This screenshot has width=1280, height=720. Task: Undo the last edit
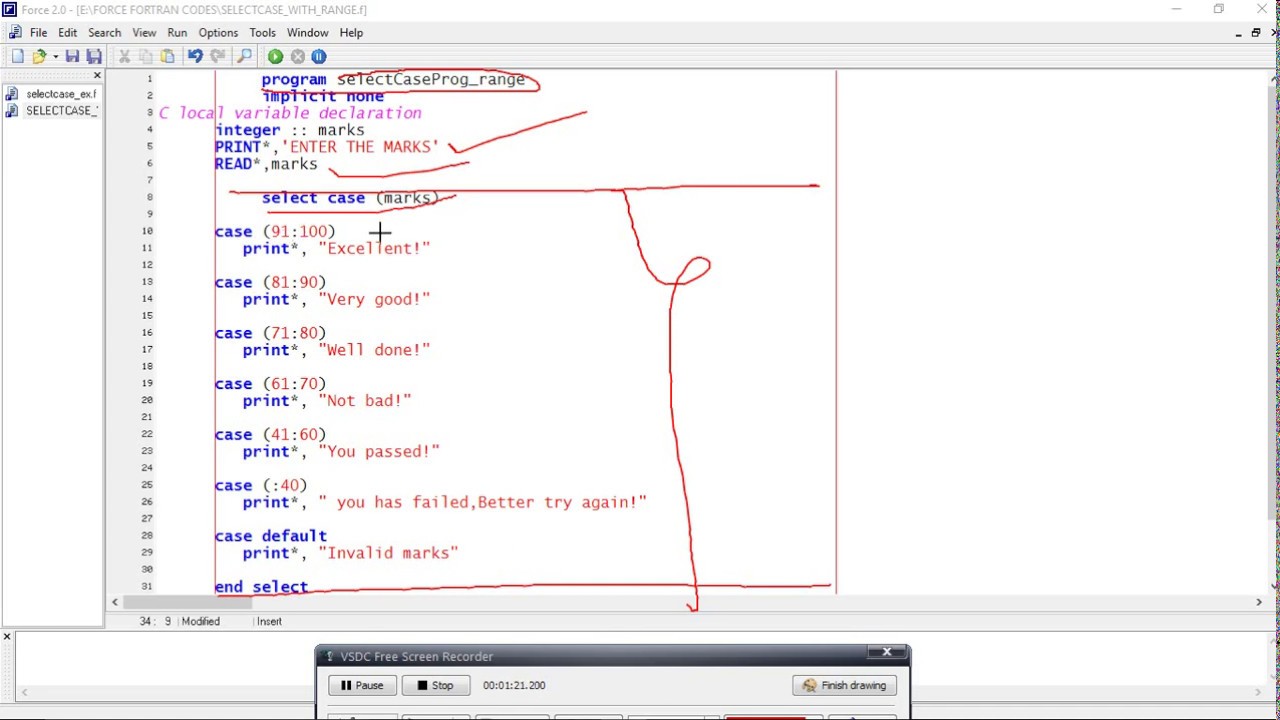(x=195, y=57)
